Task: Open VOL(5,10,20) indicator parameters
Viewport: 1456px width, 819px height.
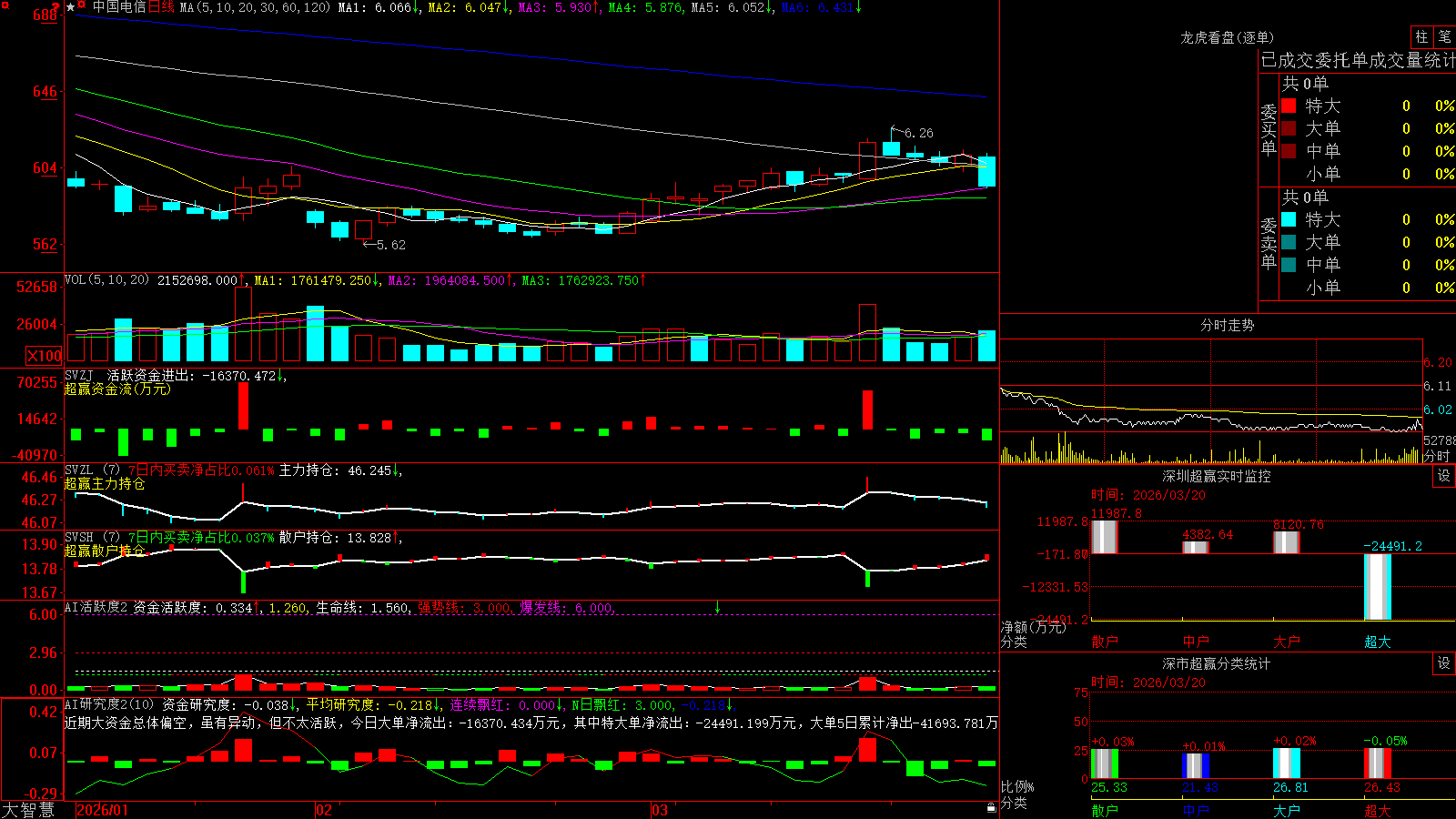Action: (x=106, y=280)
